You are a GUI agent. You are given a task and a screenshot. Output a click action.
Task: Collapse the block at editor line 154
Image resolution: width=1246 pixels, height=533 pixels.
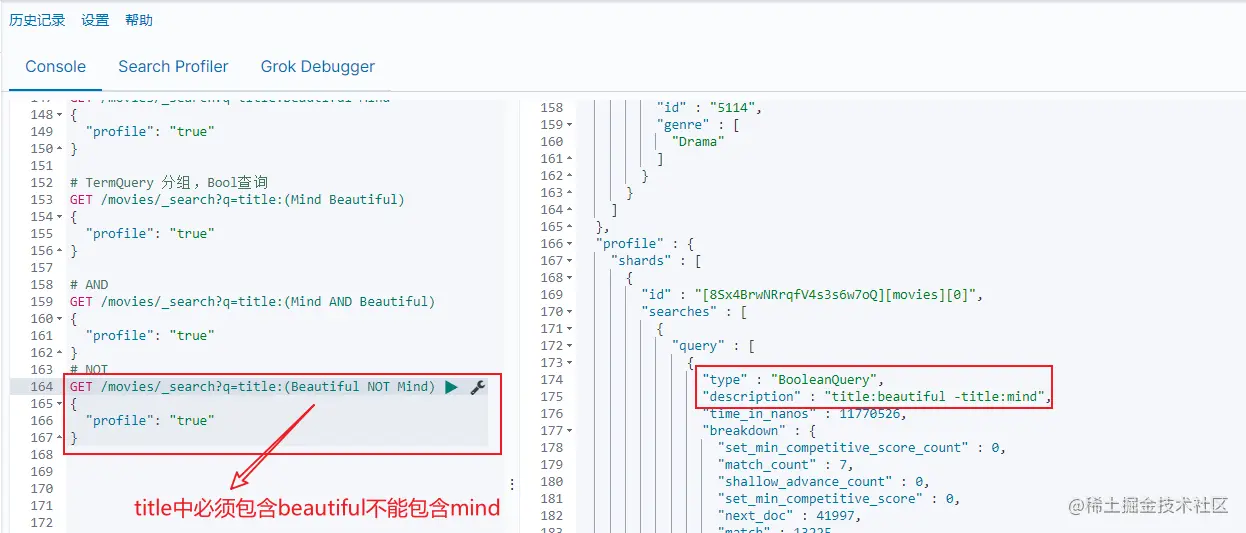point(60,217)
